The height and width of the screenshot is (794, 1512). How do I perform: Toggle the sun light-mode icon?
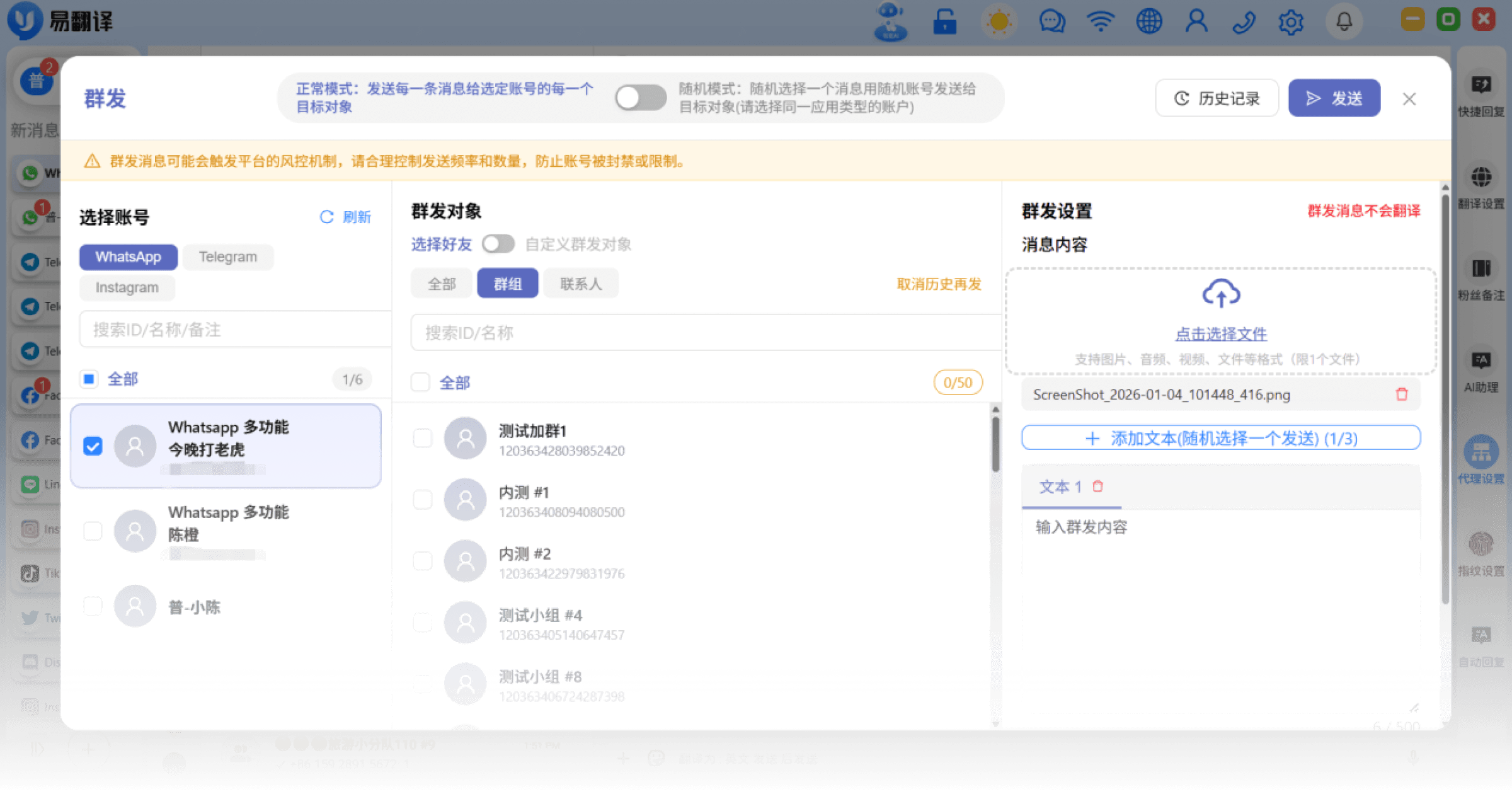(999, 22)
